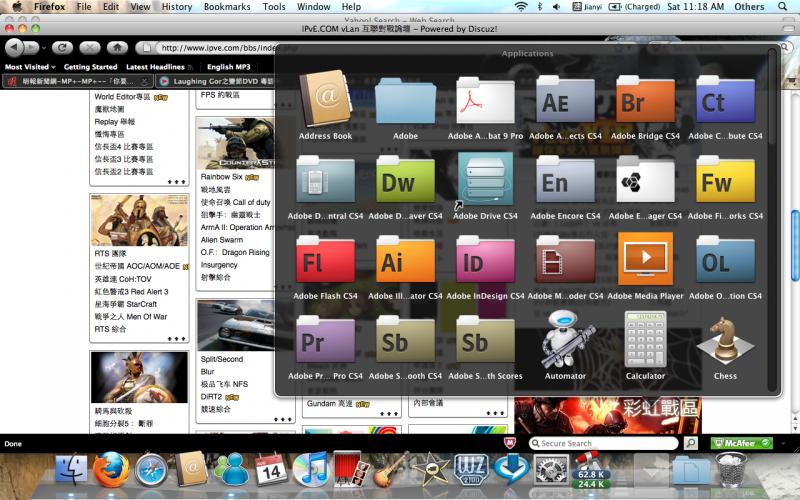This screenshot has height=500, width=800.
Task: Open Safari from the Dock
Action: [x=151, y=469]
